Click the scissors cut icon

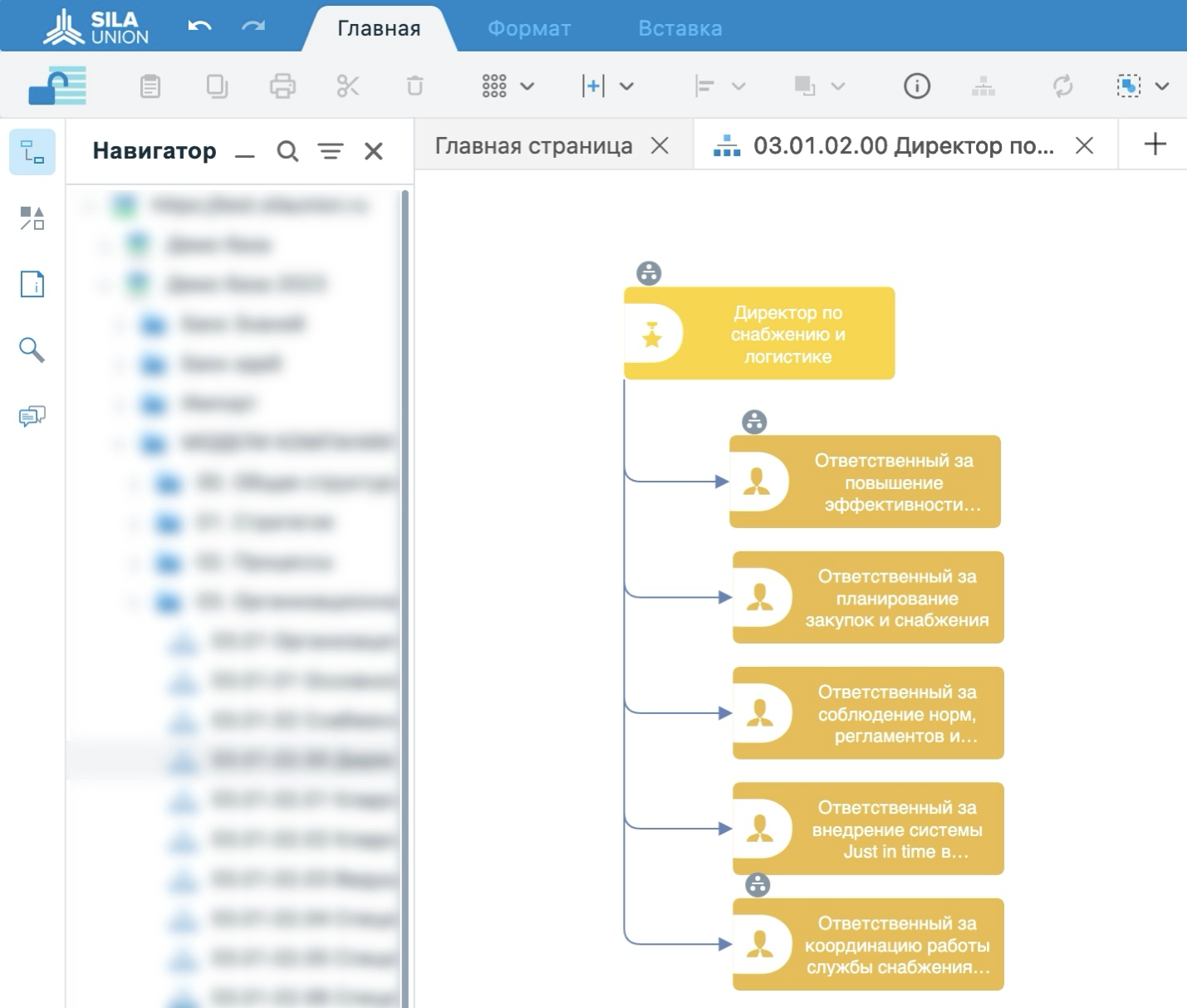pyautogui.click(x=348, y=86)
